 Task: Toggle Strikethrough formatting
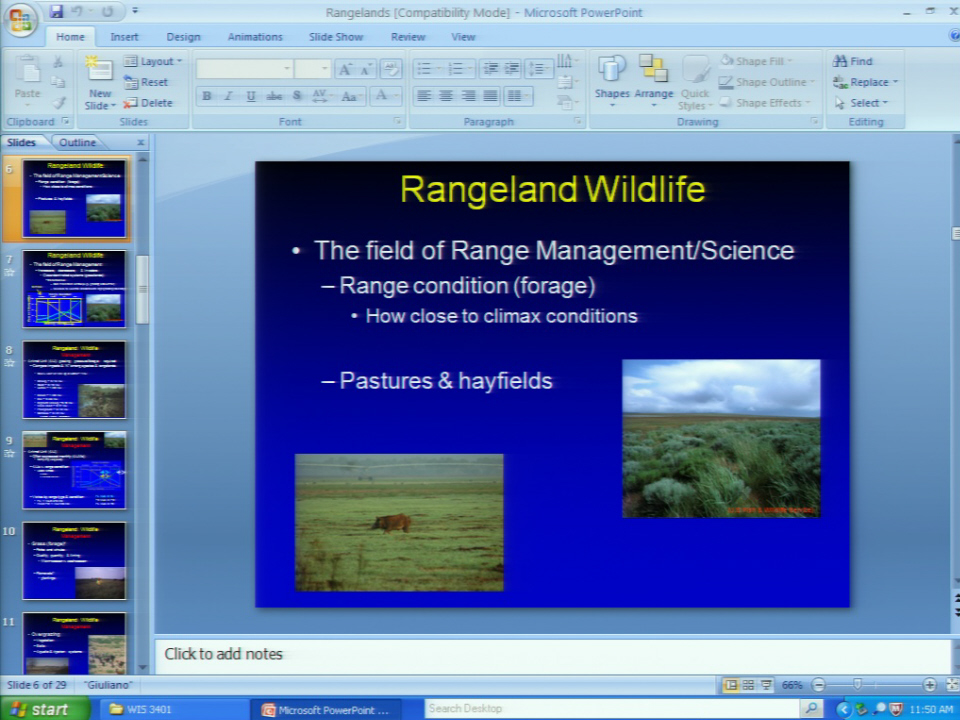[x=274, y=96]
